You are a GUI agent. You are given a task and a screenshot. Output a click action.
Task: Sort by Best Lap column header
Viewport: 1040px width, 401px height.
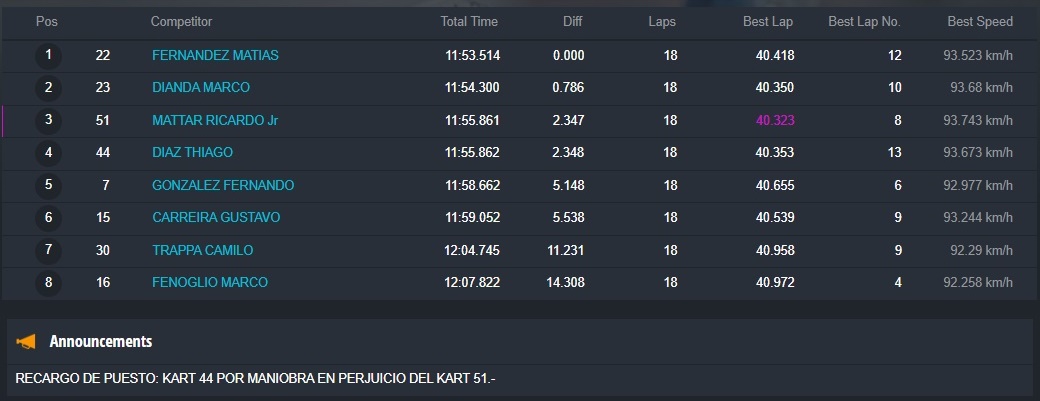tap(768, 22)
